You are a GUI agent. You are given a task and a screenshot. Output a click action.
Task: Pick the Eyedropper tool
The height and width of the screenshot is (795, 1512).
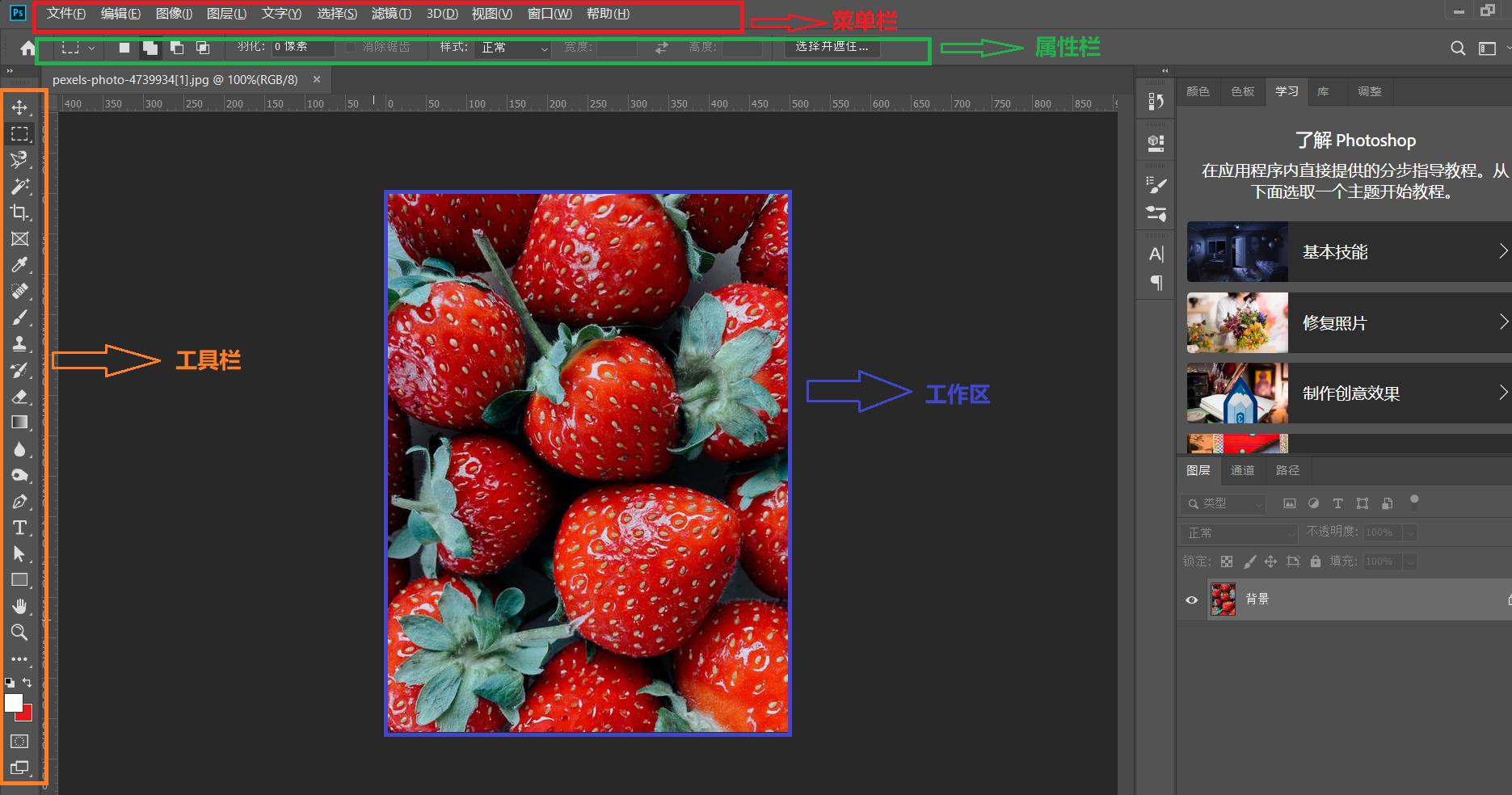tap(19, 265)
